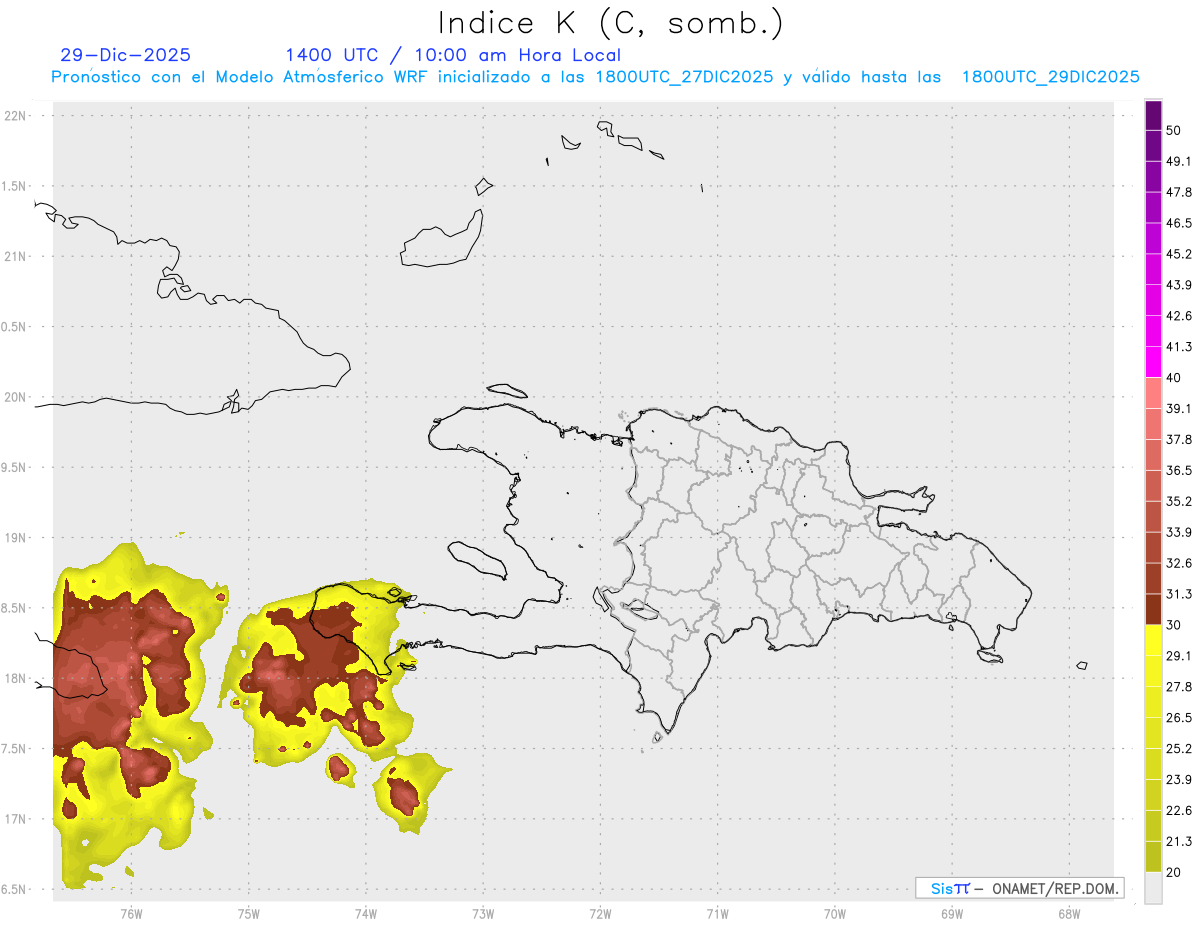
Task: Click the "76W" longitude label
Action: click(131, 913)
